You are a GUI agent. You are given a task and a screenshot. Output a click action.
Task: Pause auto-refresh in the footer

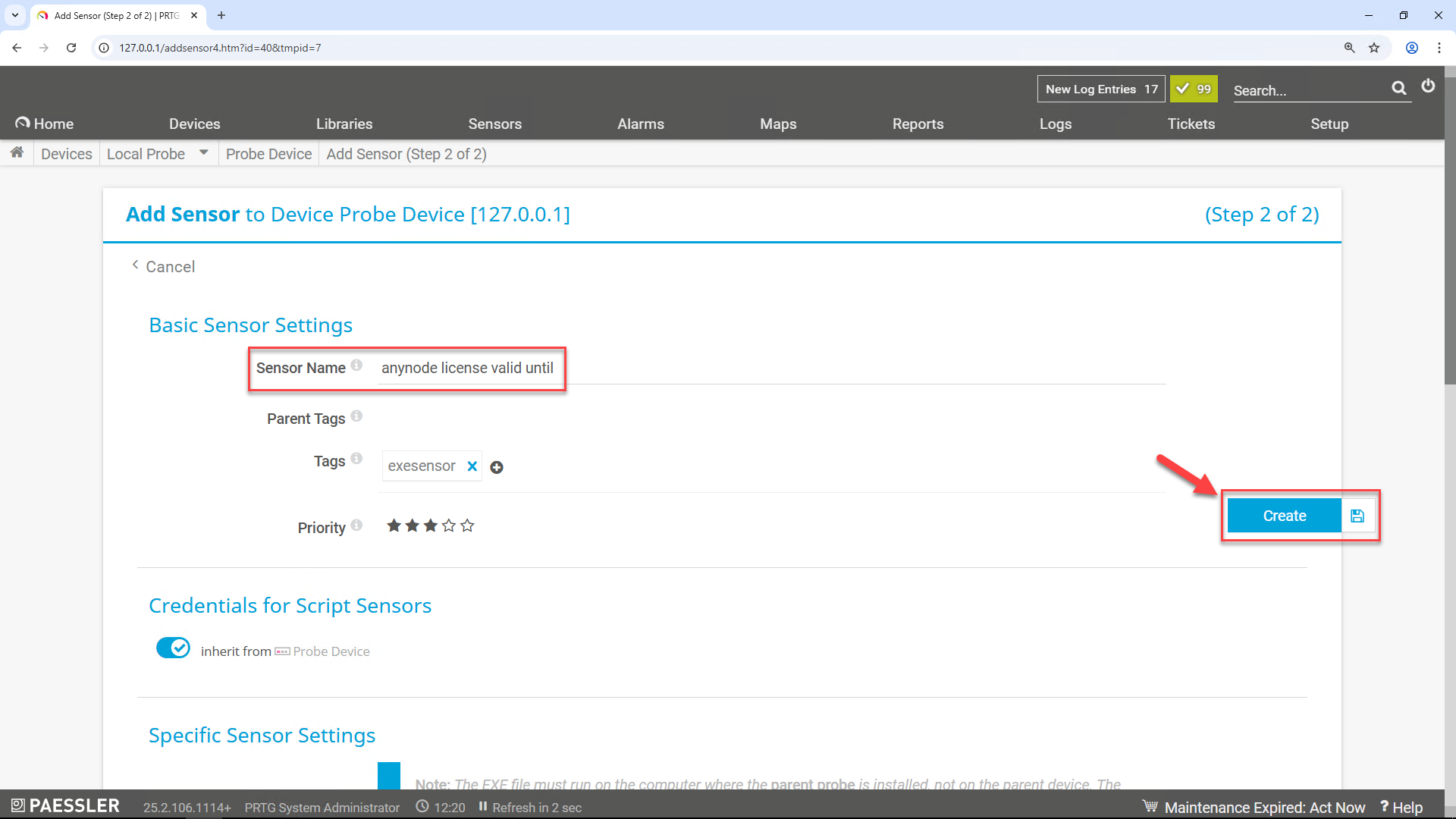483,807
